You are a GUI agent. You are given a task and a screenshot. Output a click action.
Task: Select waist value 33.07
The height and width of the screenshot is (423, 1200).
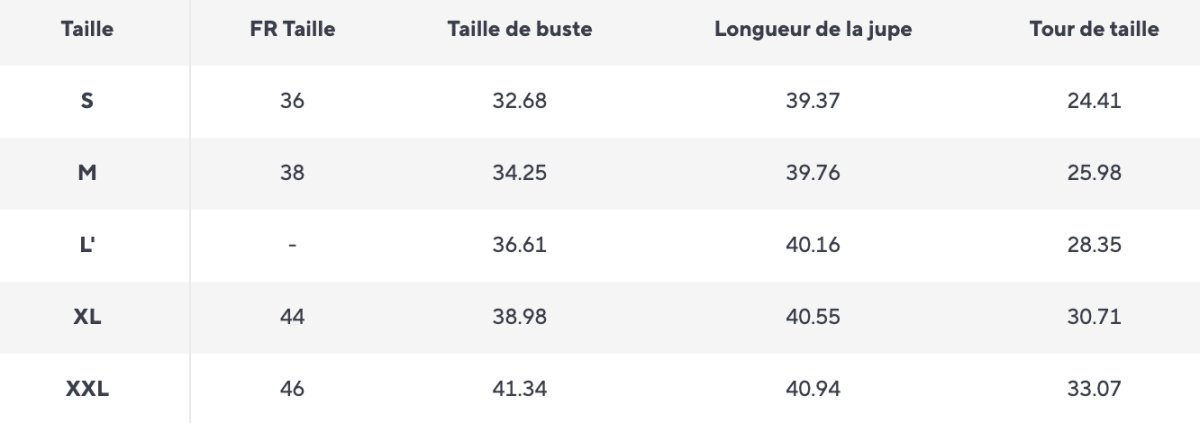point(1094,389)
